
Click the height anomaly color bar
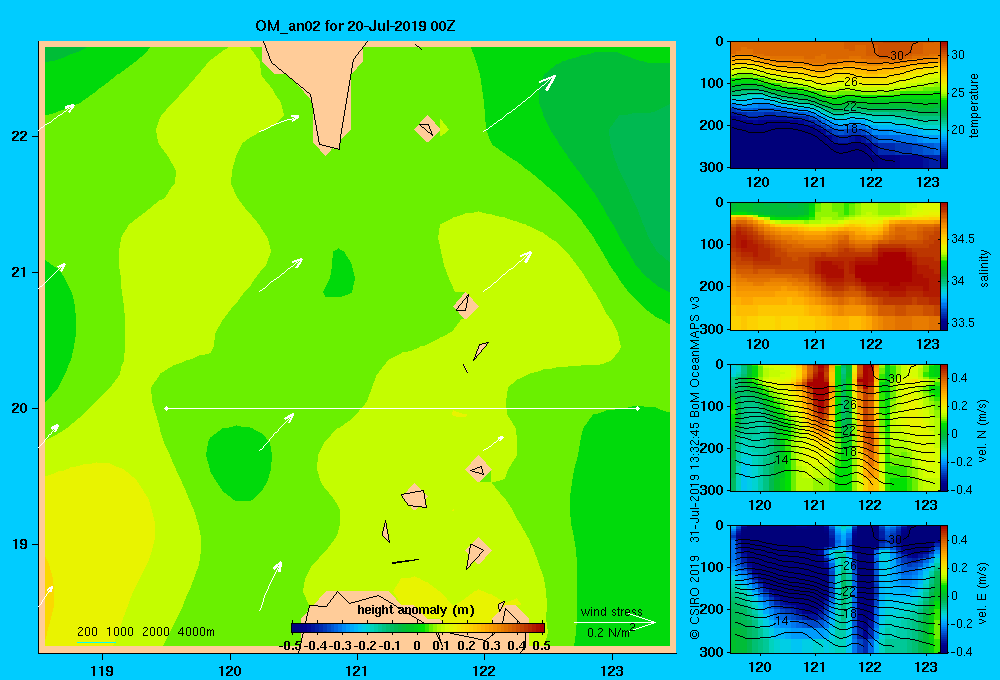point(418,628)
